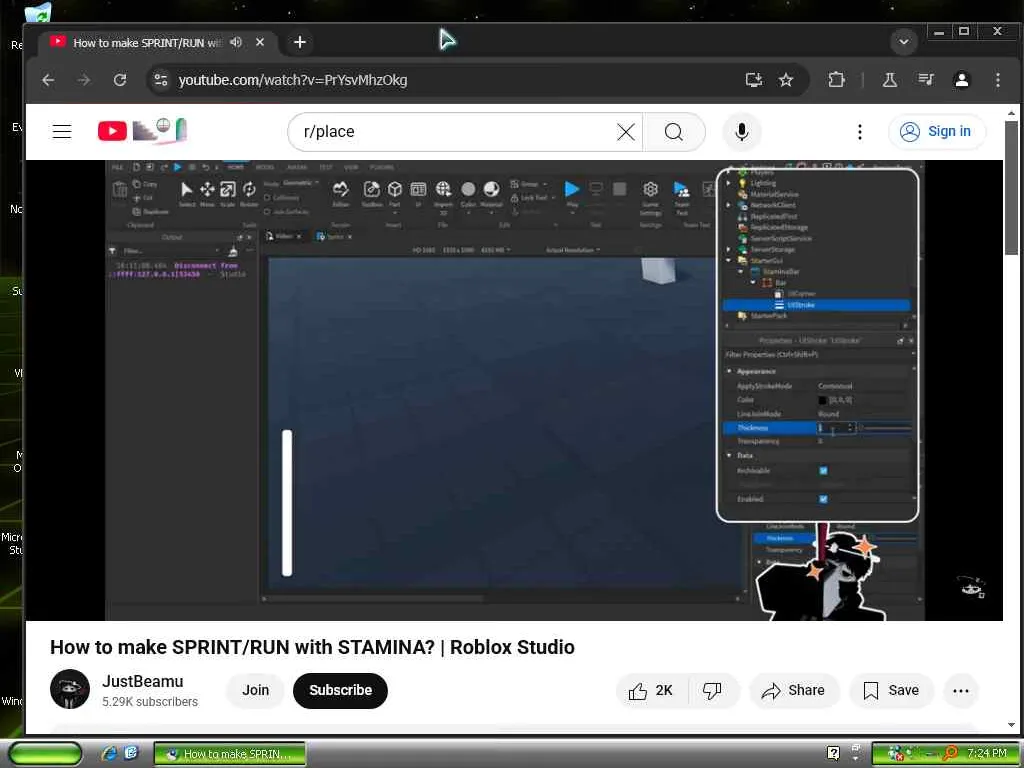Join the JustBeamu channel

(x=255, y=690)
